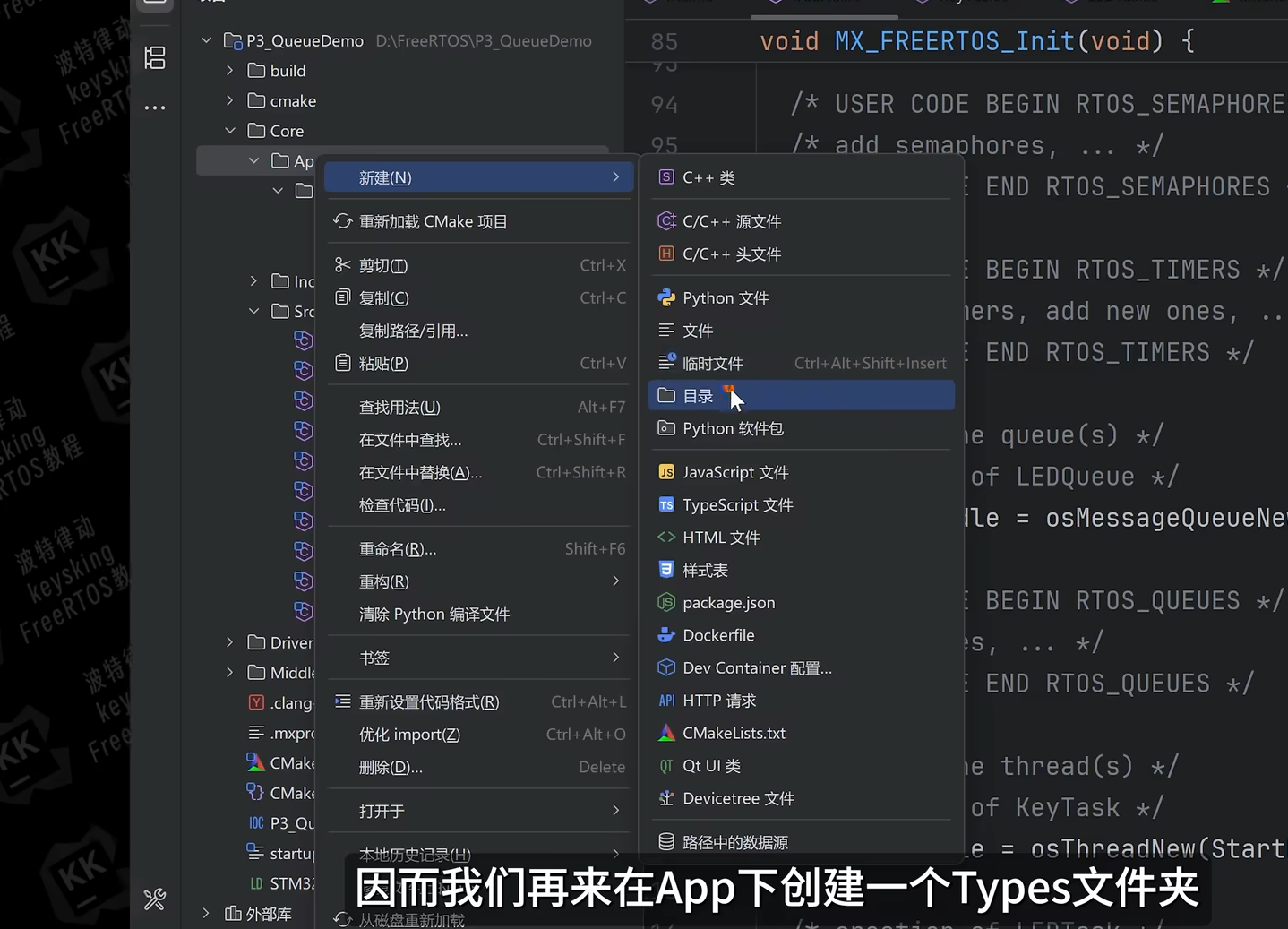Choose 在文件中替换(A)...

coord(478,472)
